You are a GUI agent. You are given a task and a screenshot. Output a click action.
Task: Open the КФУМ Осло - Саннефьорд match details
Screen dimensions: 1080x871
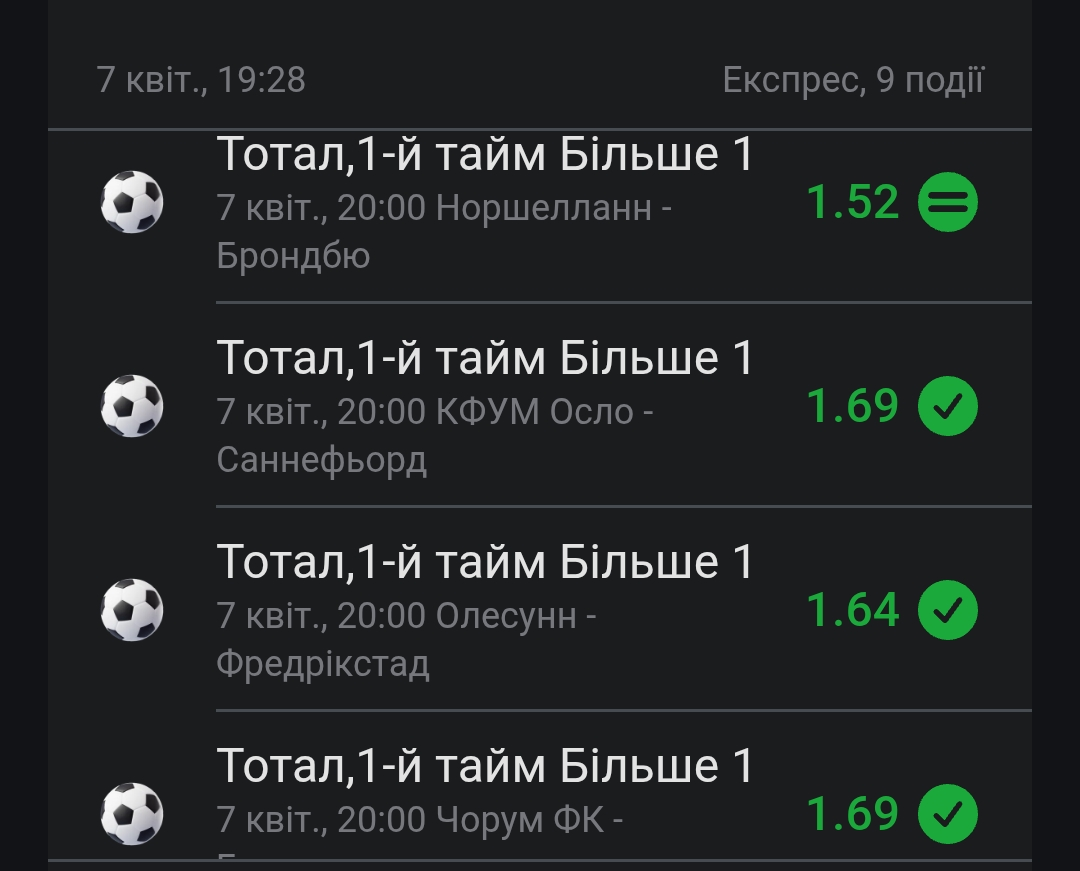[x=435, y=435]
